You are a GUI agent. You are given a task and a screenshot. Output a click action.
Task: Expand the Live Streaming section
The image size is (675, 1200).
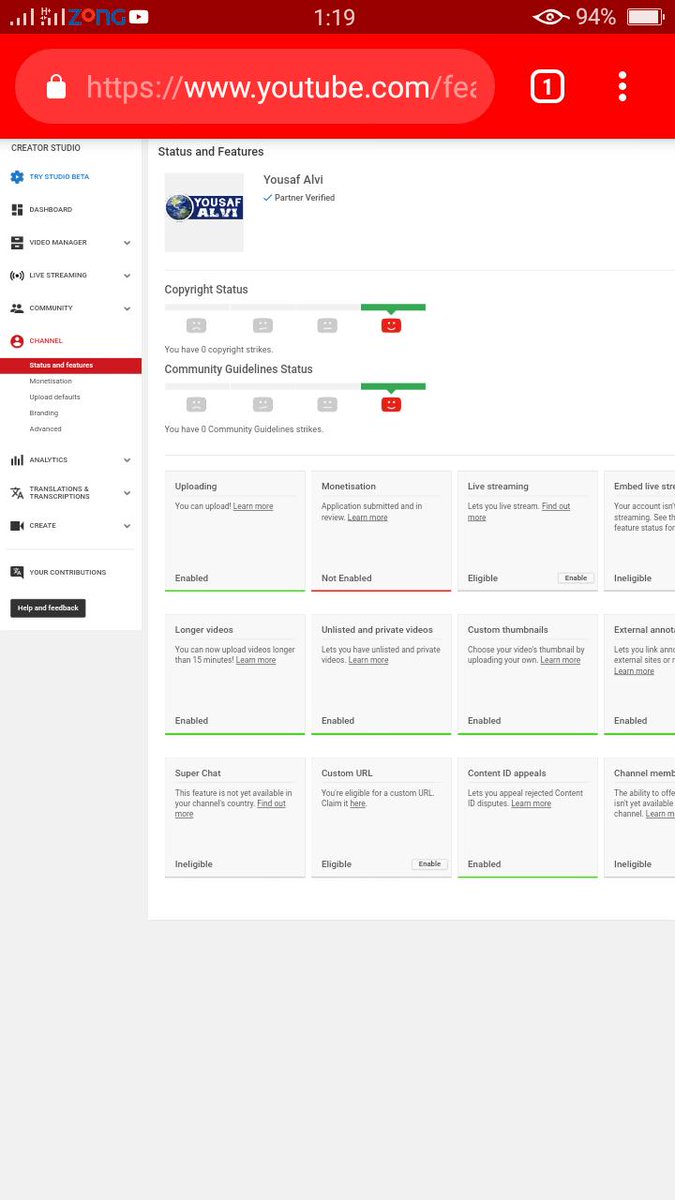point(127,275)
